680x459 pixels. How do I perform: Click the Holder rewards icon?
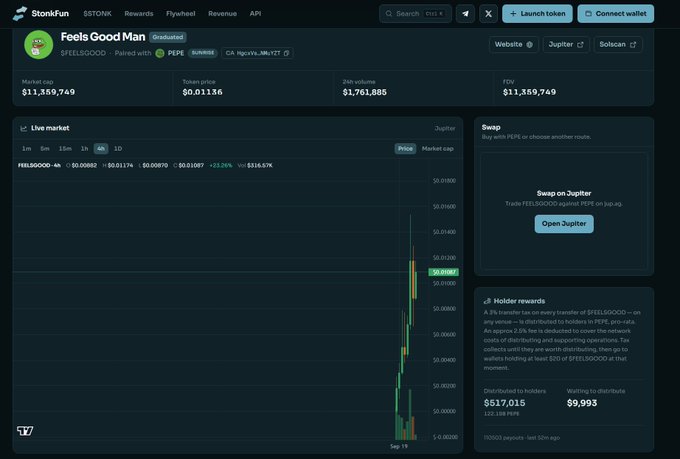pos(487,301)
